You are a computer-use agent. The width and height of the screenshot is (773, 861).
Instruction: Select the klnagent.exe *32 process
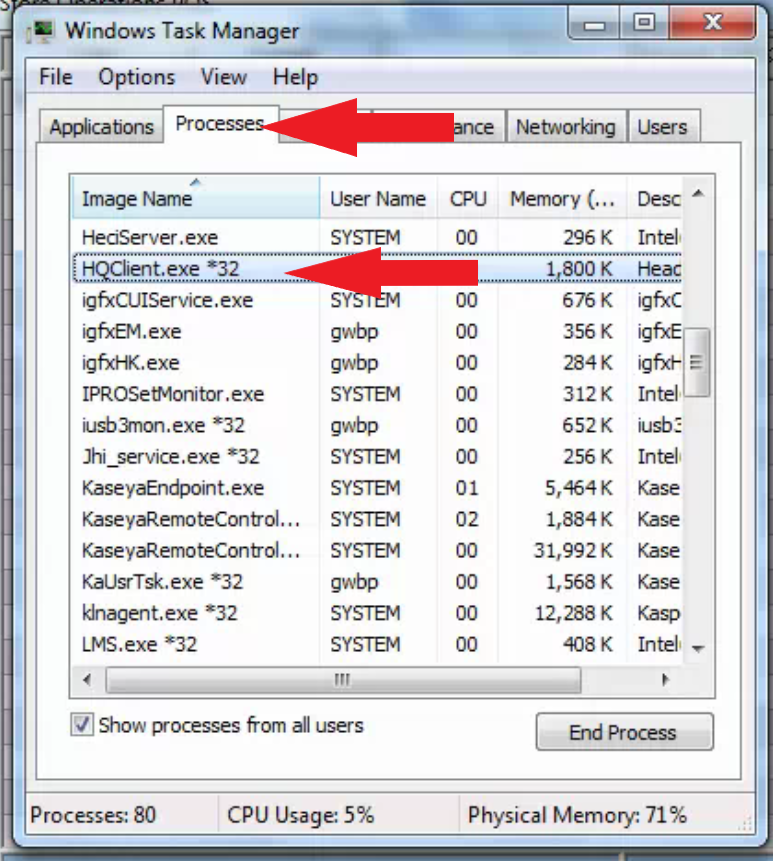(x=377, y=613)
